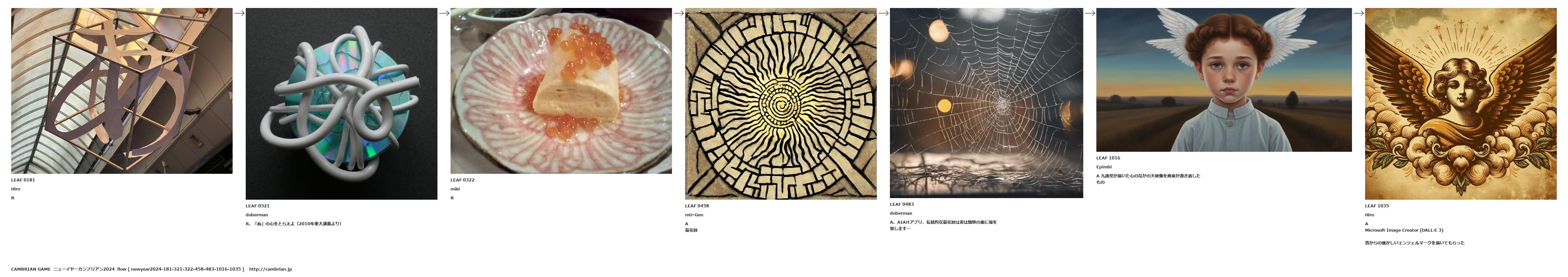Click the arrow after the spider web image
Image resolution: width=1568 pixels, height=277 pixels.
(1090, 13)
